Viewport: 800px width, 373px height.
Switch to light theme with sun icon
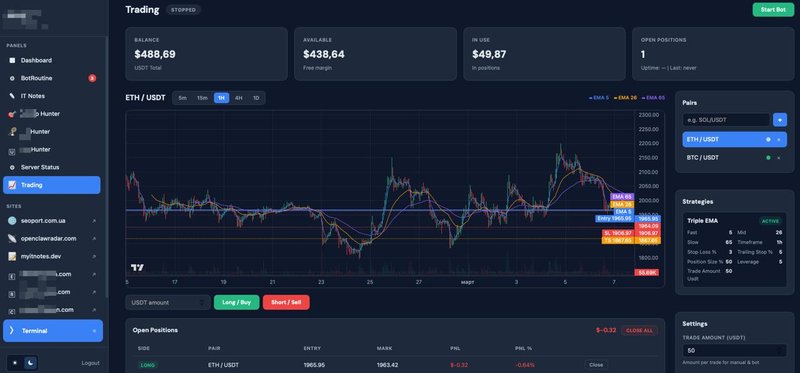(x=15, y=363)
